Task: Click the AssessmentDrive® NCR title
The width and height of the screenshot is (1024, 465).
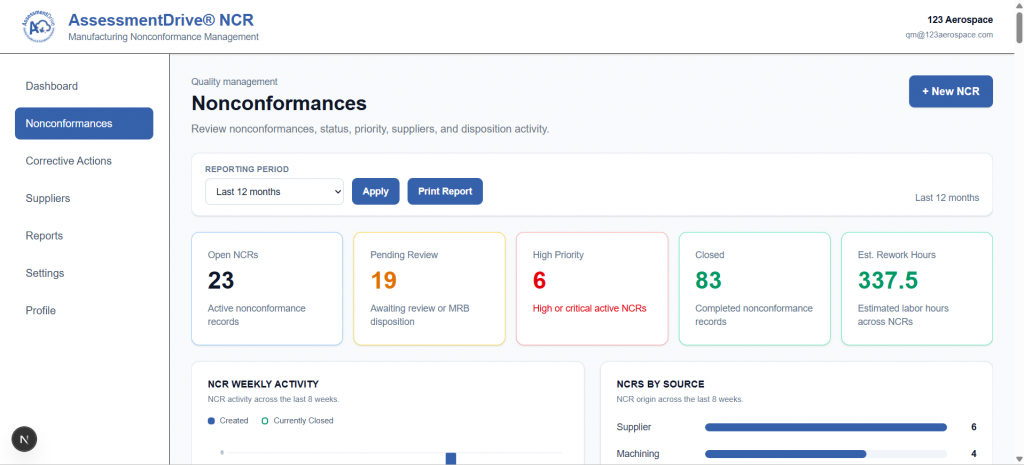Action: 161,20
